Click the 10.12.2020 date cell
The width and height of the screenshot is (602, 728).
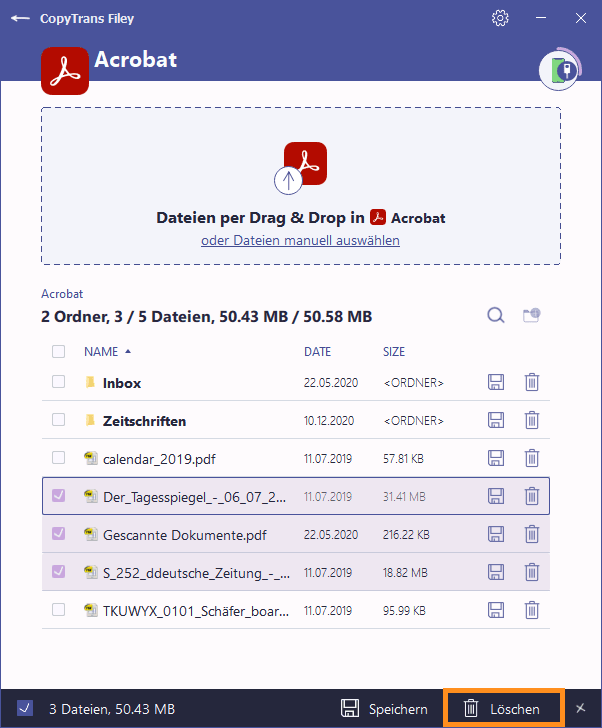tap(329, 421)
